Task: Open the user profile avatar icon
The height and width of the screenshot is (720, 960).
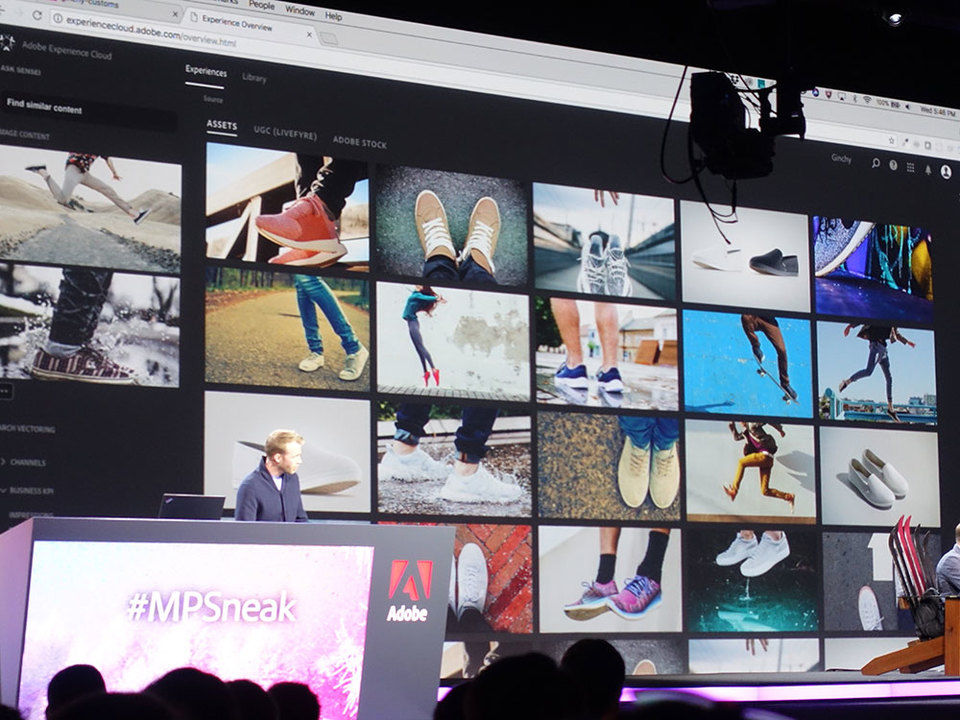Action: point(946,172)
